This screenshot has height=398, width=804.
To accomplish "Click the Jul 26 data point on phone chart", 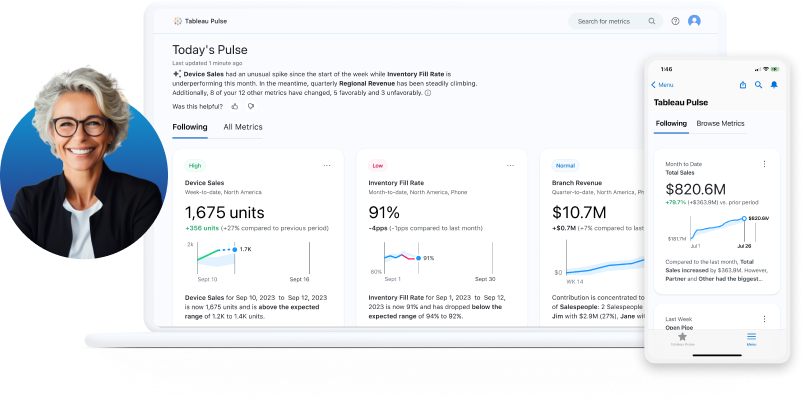I will pos(744,218).
